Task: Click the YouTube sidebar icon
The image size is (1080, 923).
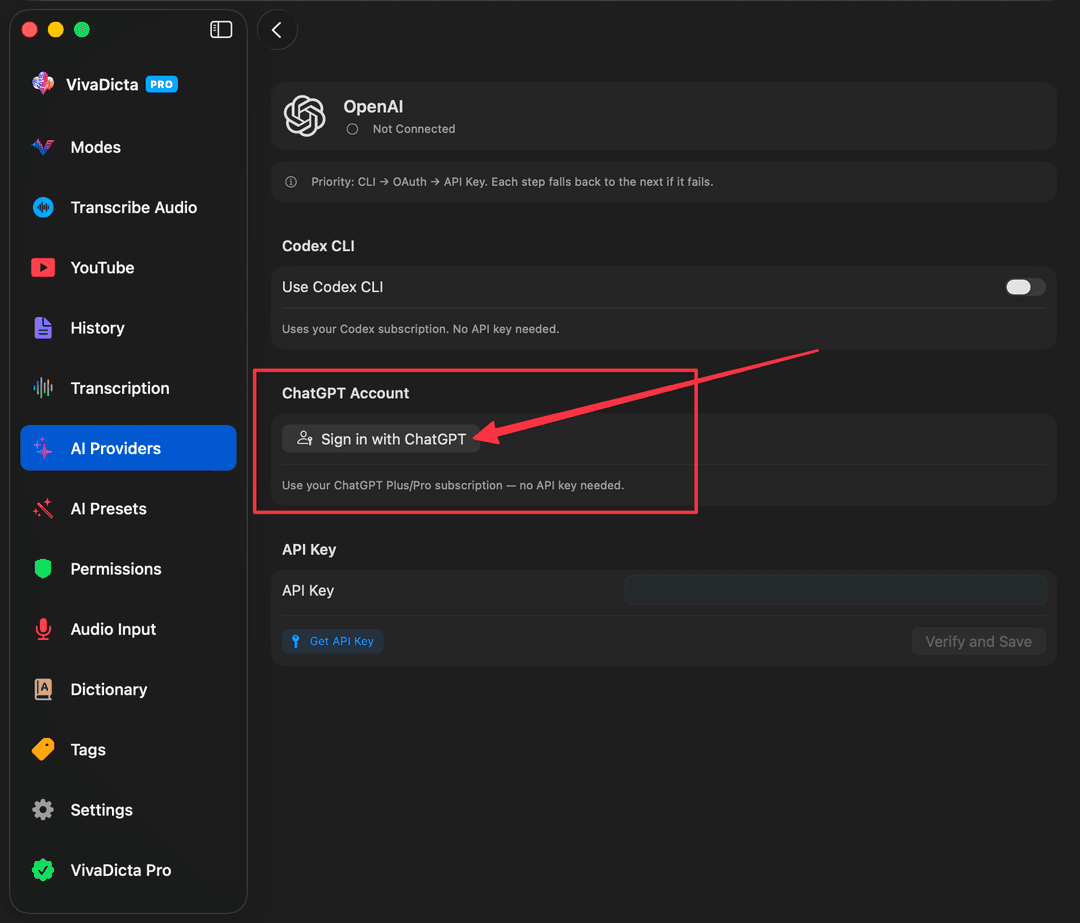Action: [x=42, y=267]
